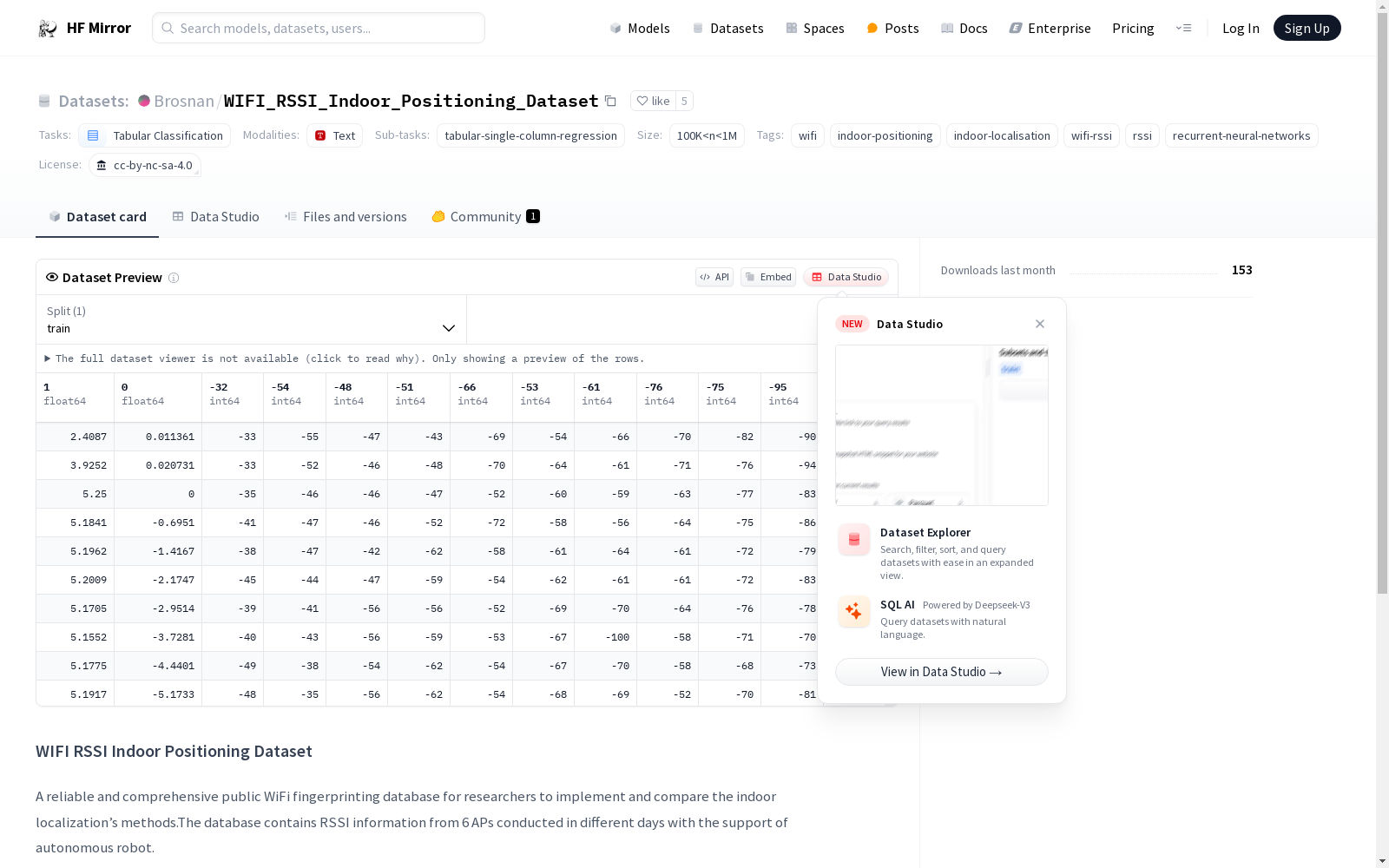Click the Enterprise rocket icon
This screenshot has width=1389, height=868.
[1015, 28]
